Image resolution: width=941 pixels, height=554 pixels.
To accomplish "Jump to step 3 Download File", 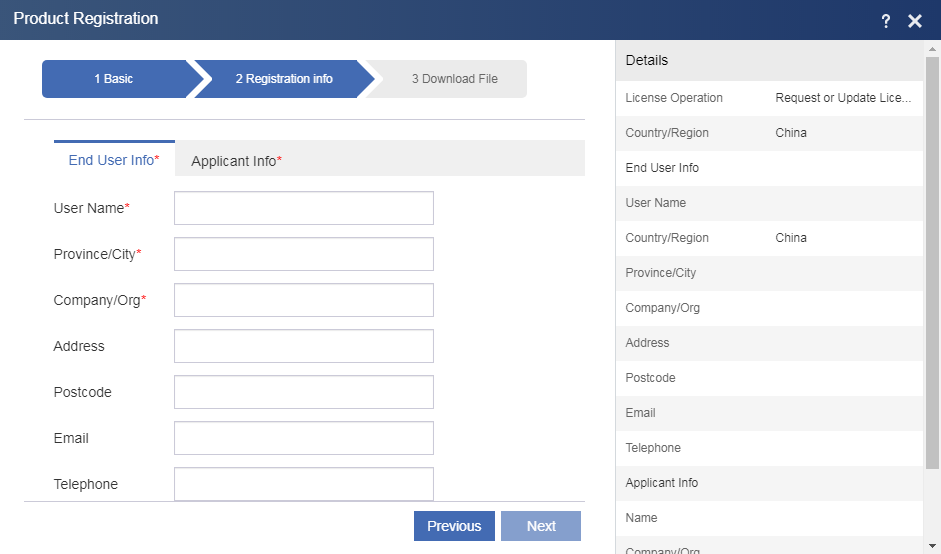I will [454, 79].
